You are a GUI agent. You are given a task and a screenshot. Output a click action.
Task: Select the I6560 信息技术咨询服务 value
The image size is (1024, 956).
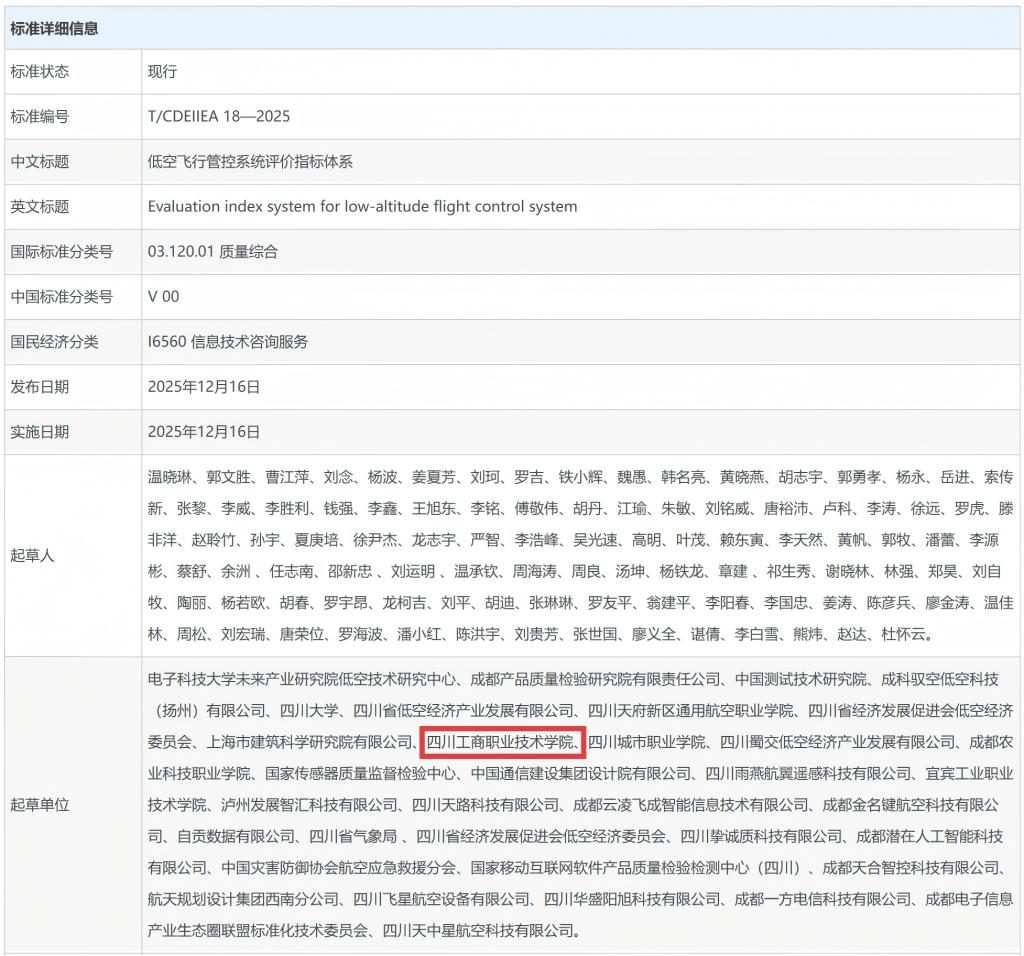coord(227,342)
